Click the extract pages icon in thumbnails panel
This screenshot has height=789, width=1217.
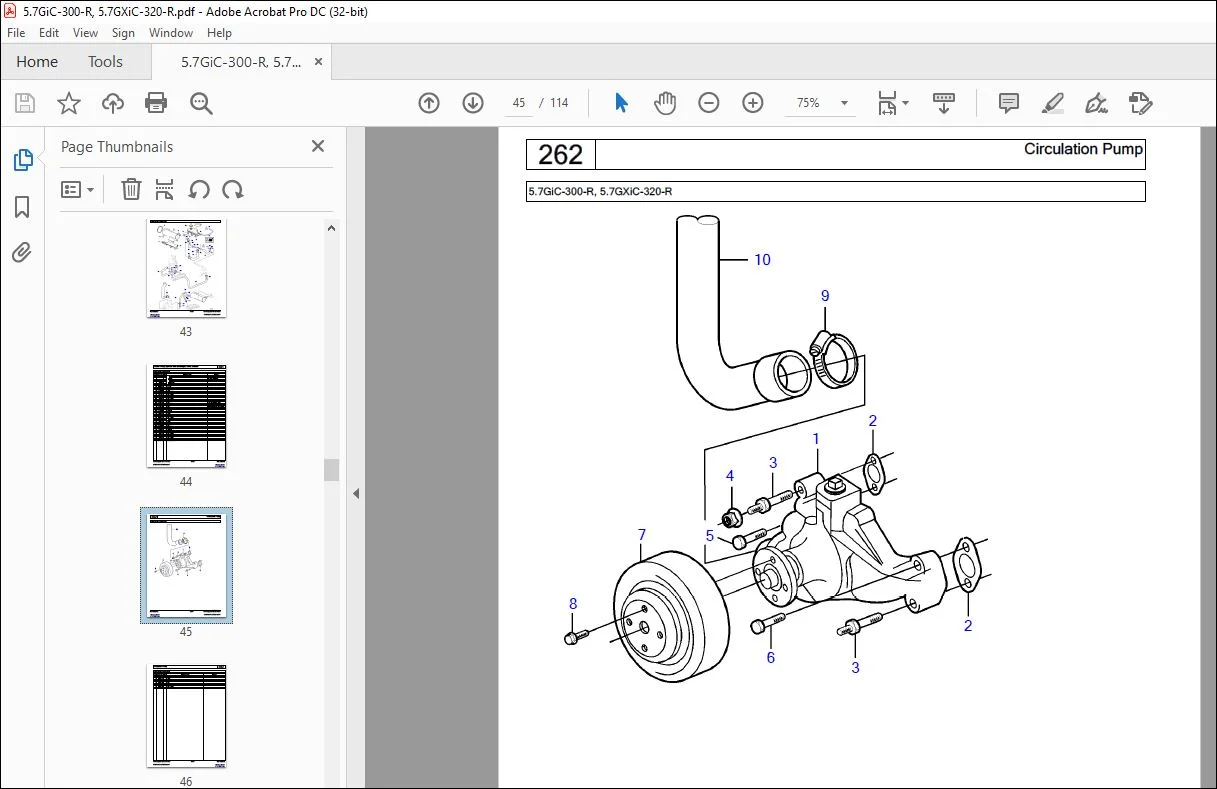tap(165, 189)
